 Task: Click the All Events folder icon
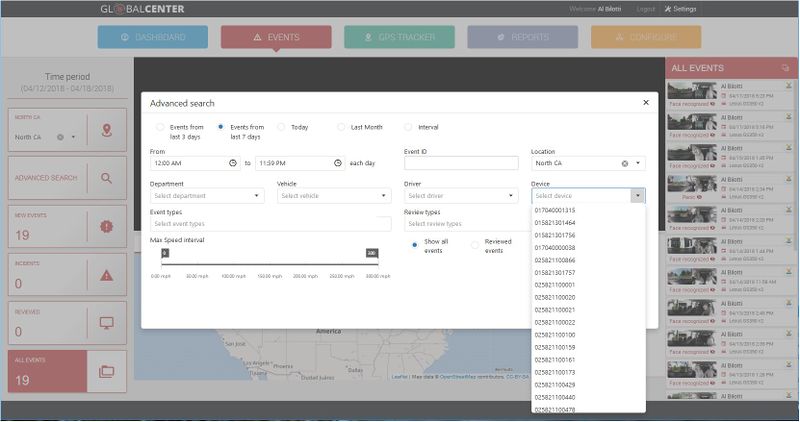point(107,371)
